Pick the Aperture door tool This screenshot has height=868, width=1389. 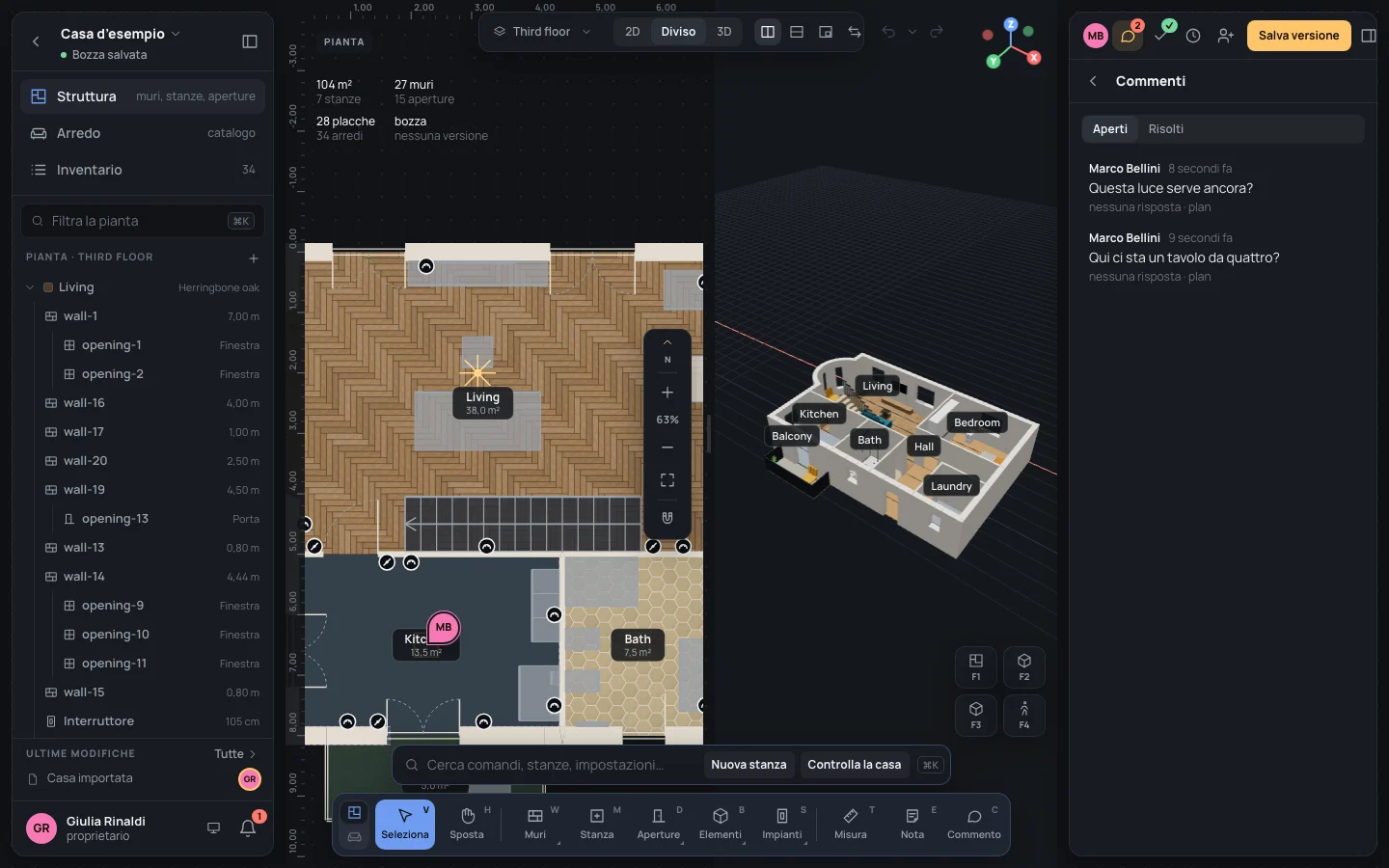tap(659, 824)
